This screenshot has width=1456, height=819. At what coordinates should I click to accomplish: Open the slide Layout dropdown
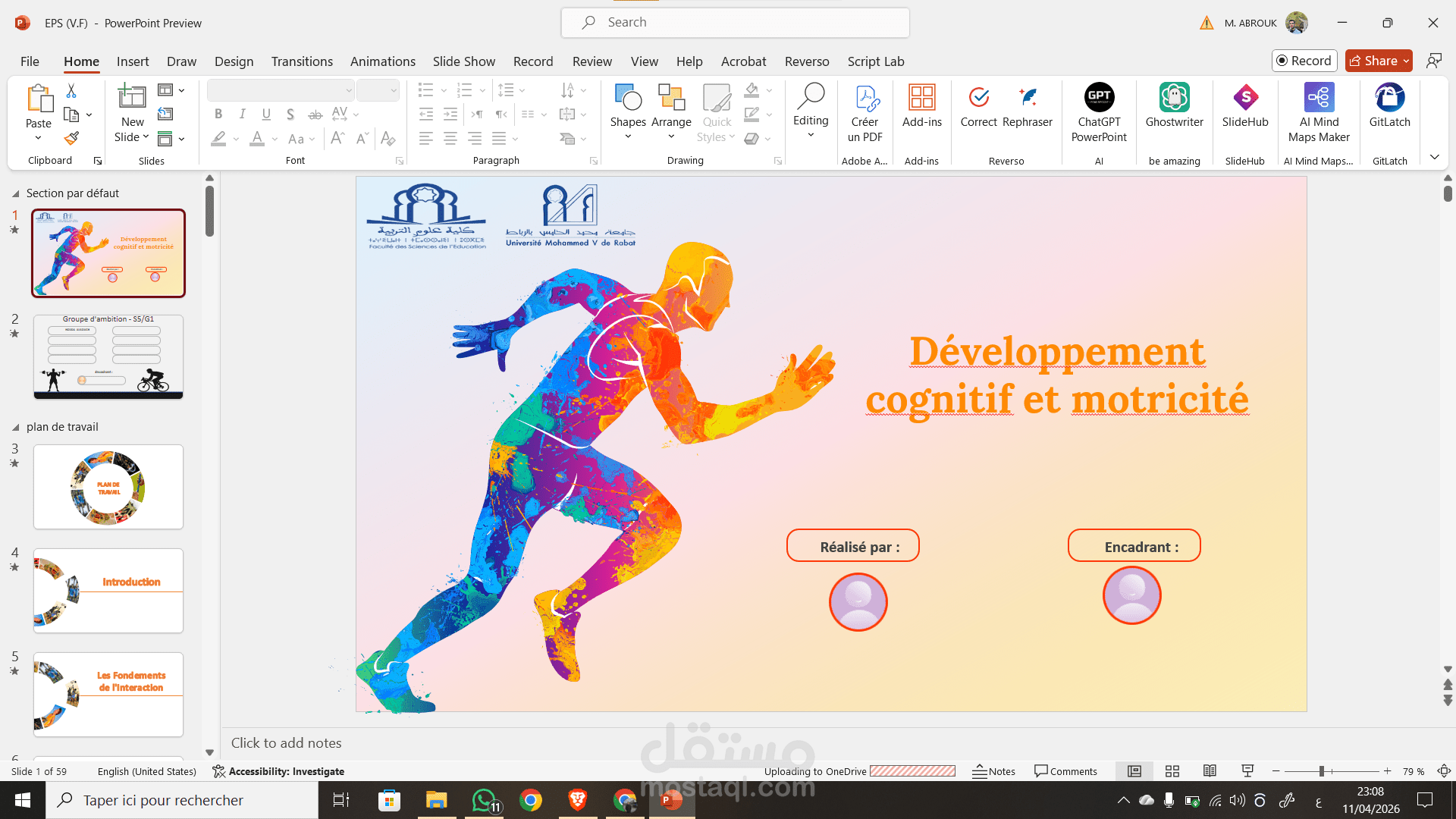(171, 90)
